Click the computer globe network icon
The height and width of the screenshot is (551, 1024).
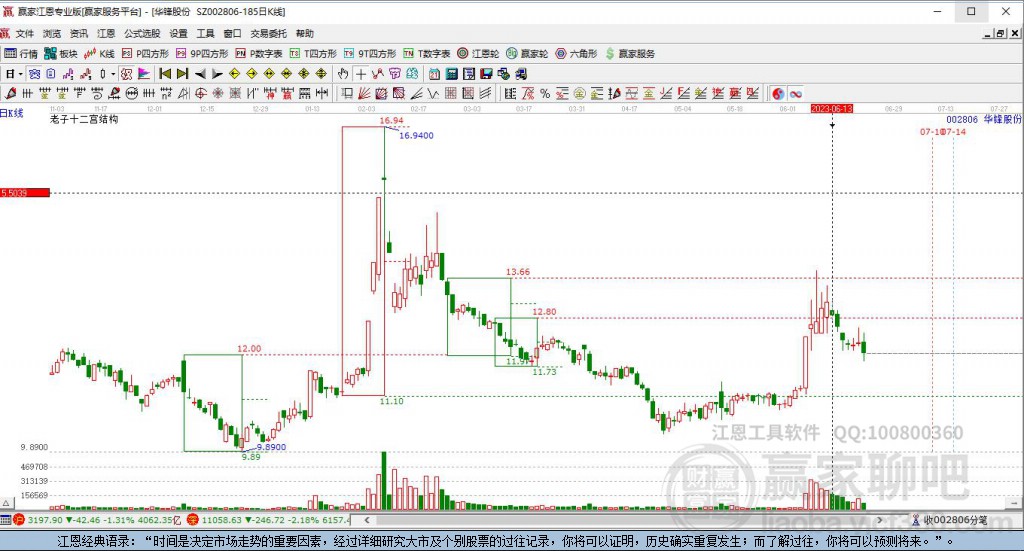coord(504,74)
